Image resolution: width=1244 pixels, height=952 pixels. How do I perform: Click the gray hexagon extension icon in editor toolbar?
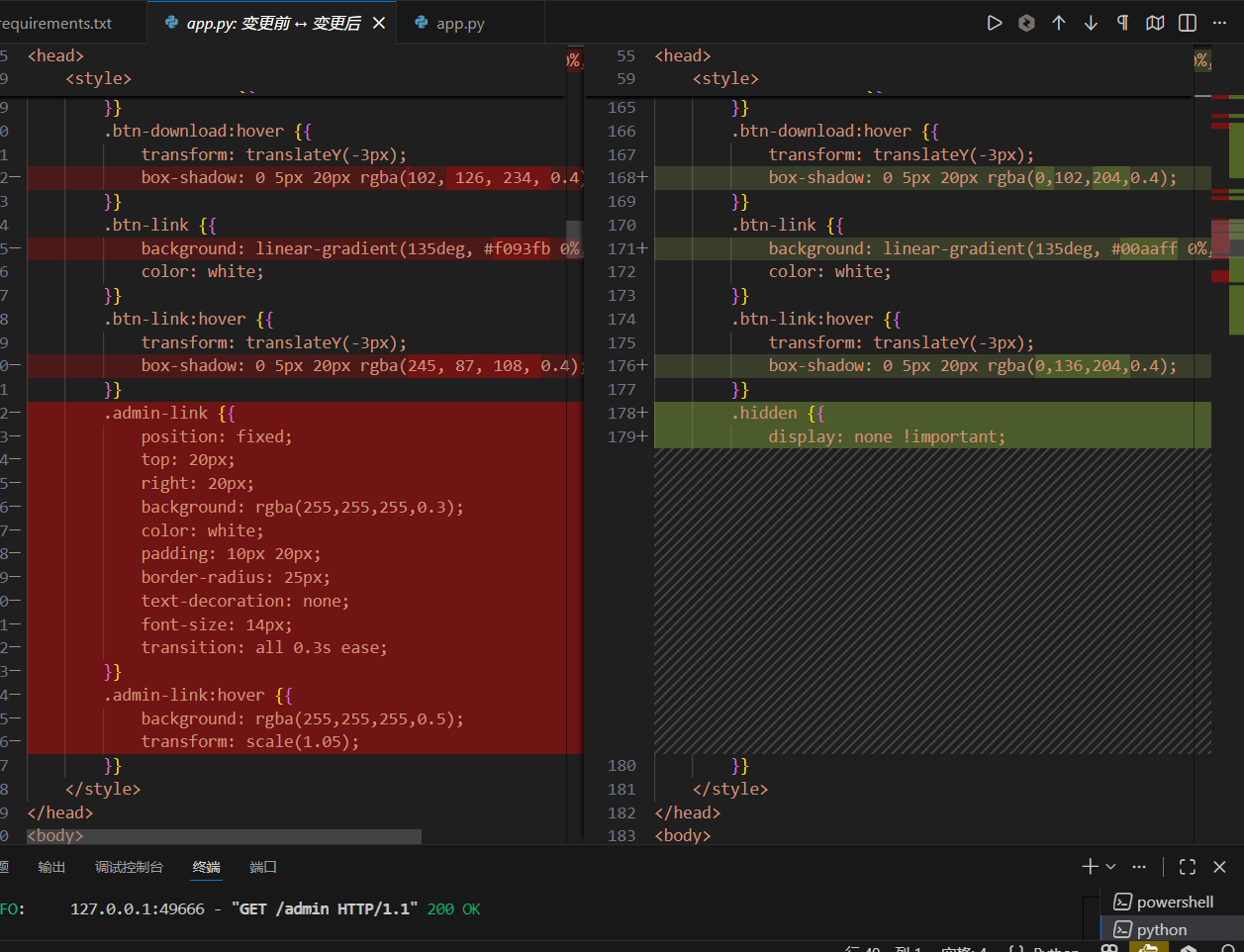coord(1026,23)
